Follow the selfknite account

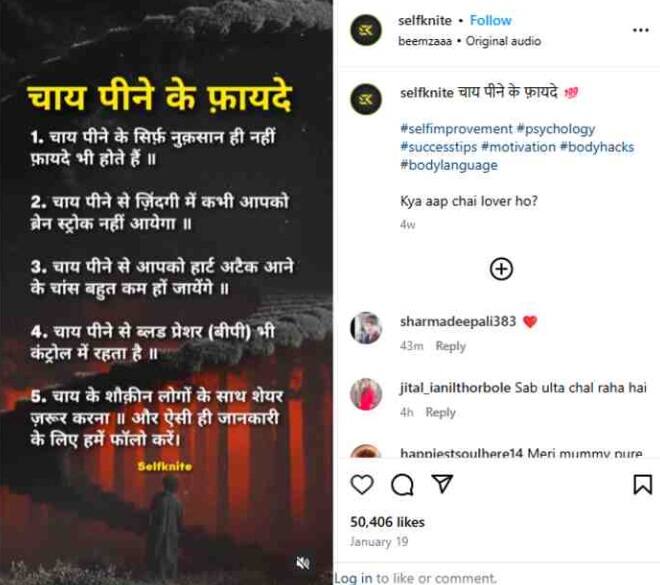(490, 20)
